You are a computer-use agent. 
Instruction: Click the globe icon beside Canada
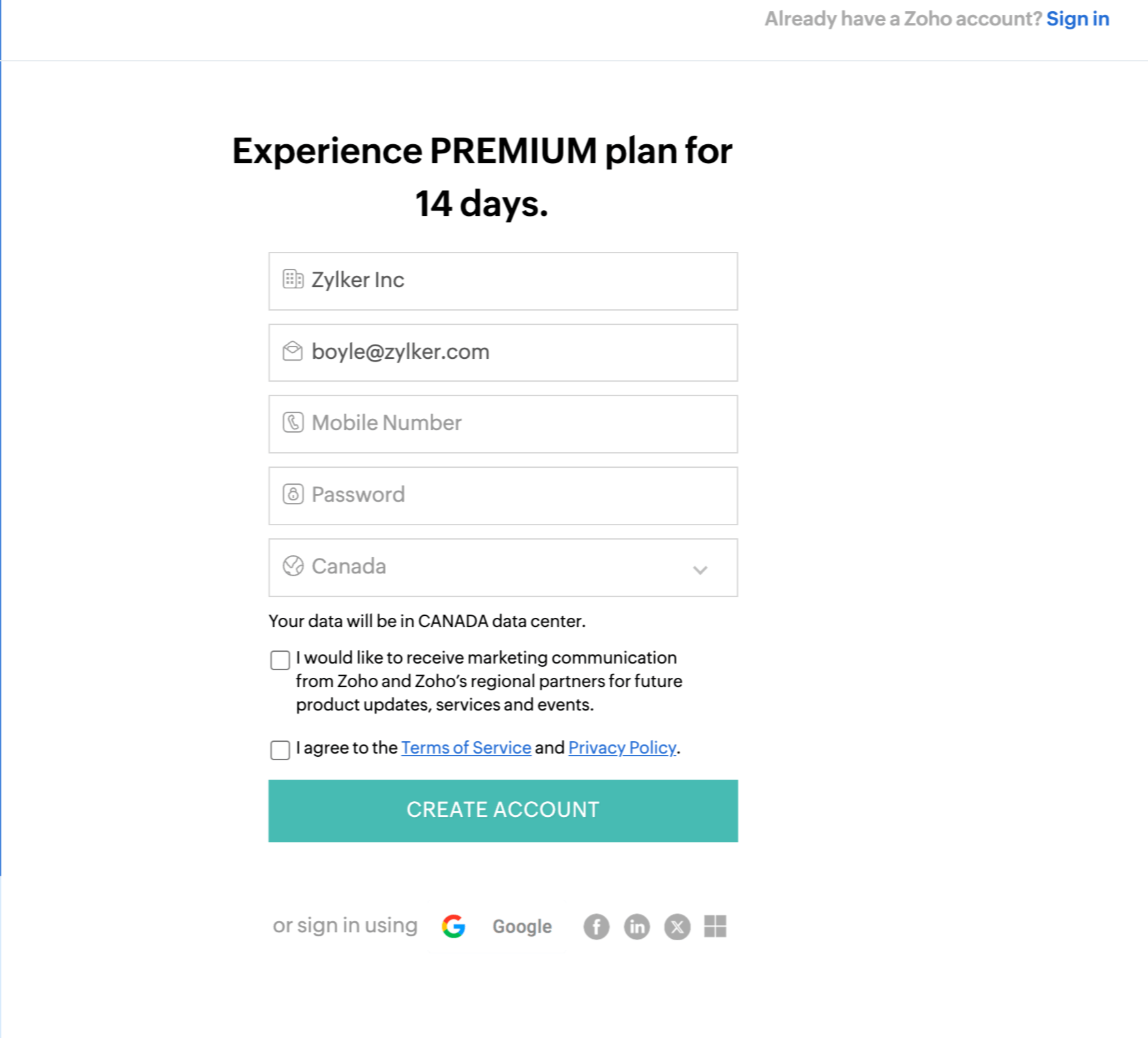pos(293,566)
